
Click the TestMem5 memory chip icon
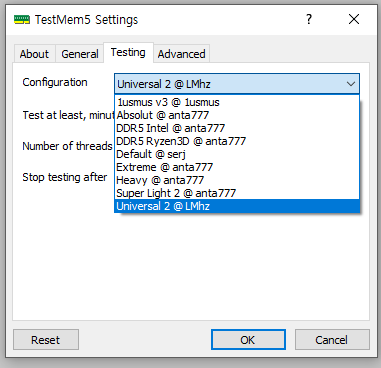(22, 20)
